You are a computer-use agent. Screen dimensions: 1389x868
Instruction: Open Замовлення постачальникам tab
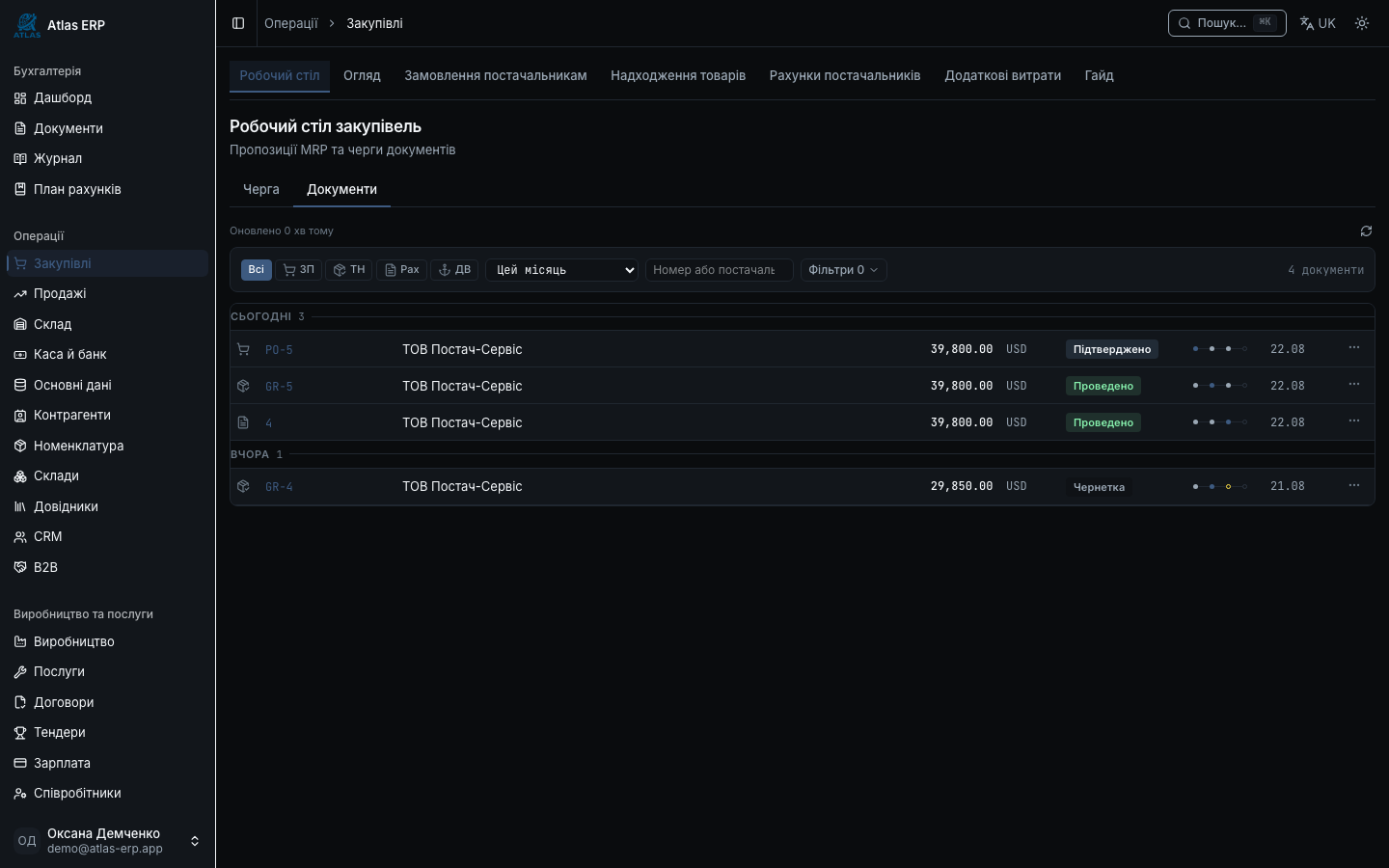[496, 75]
